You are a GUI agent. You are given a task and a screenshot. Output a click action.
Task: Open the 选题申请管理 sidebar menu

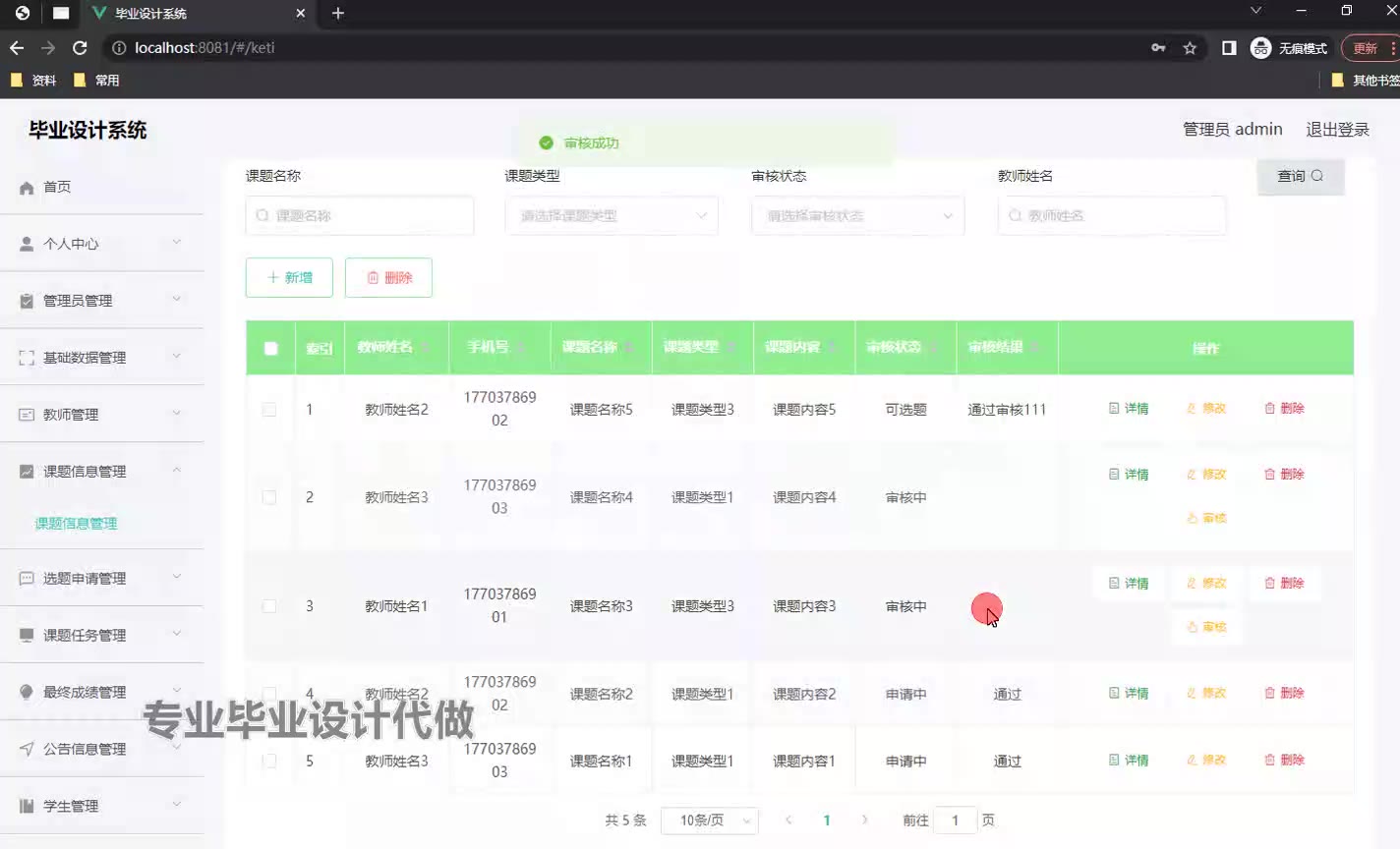(101, 579)
